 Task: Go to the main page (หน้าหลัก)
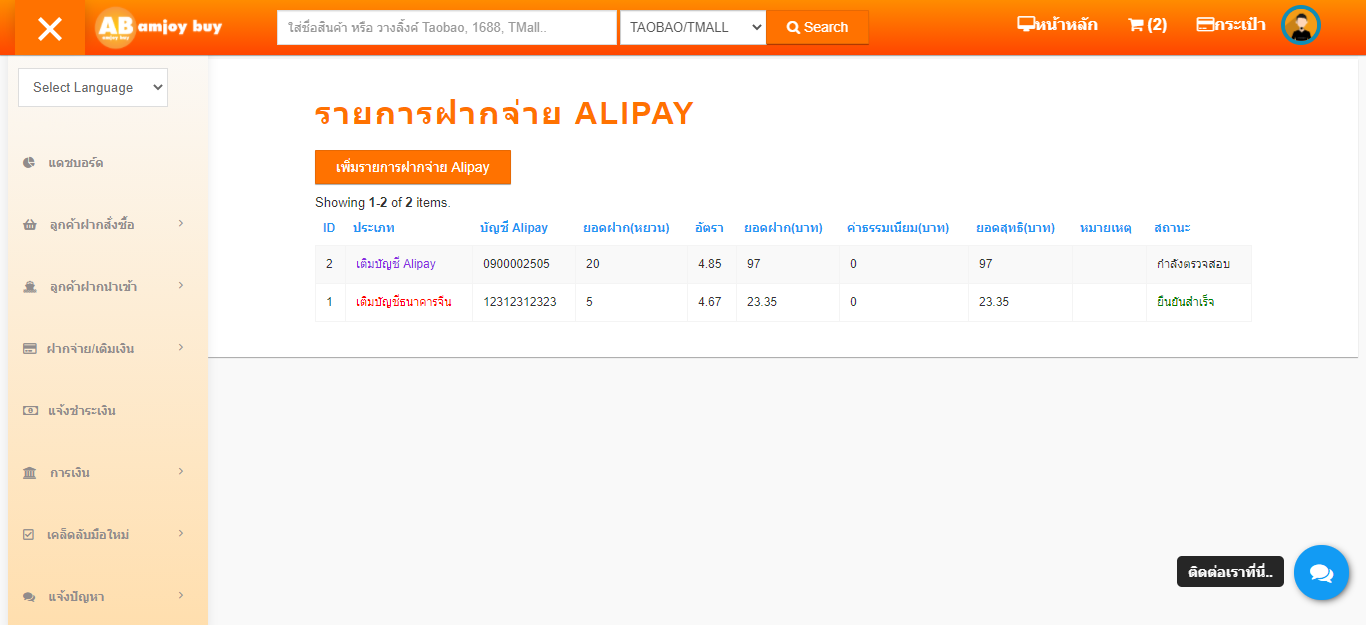1057,25
